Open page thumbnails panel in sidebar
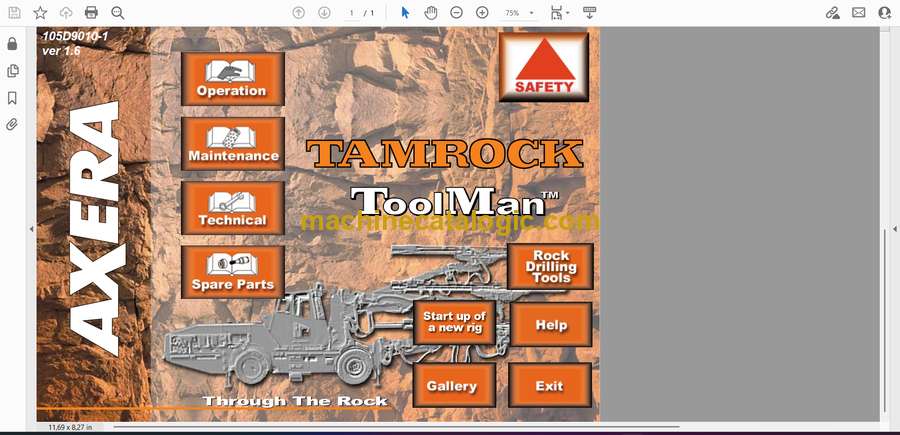 12,71
